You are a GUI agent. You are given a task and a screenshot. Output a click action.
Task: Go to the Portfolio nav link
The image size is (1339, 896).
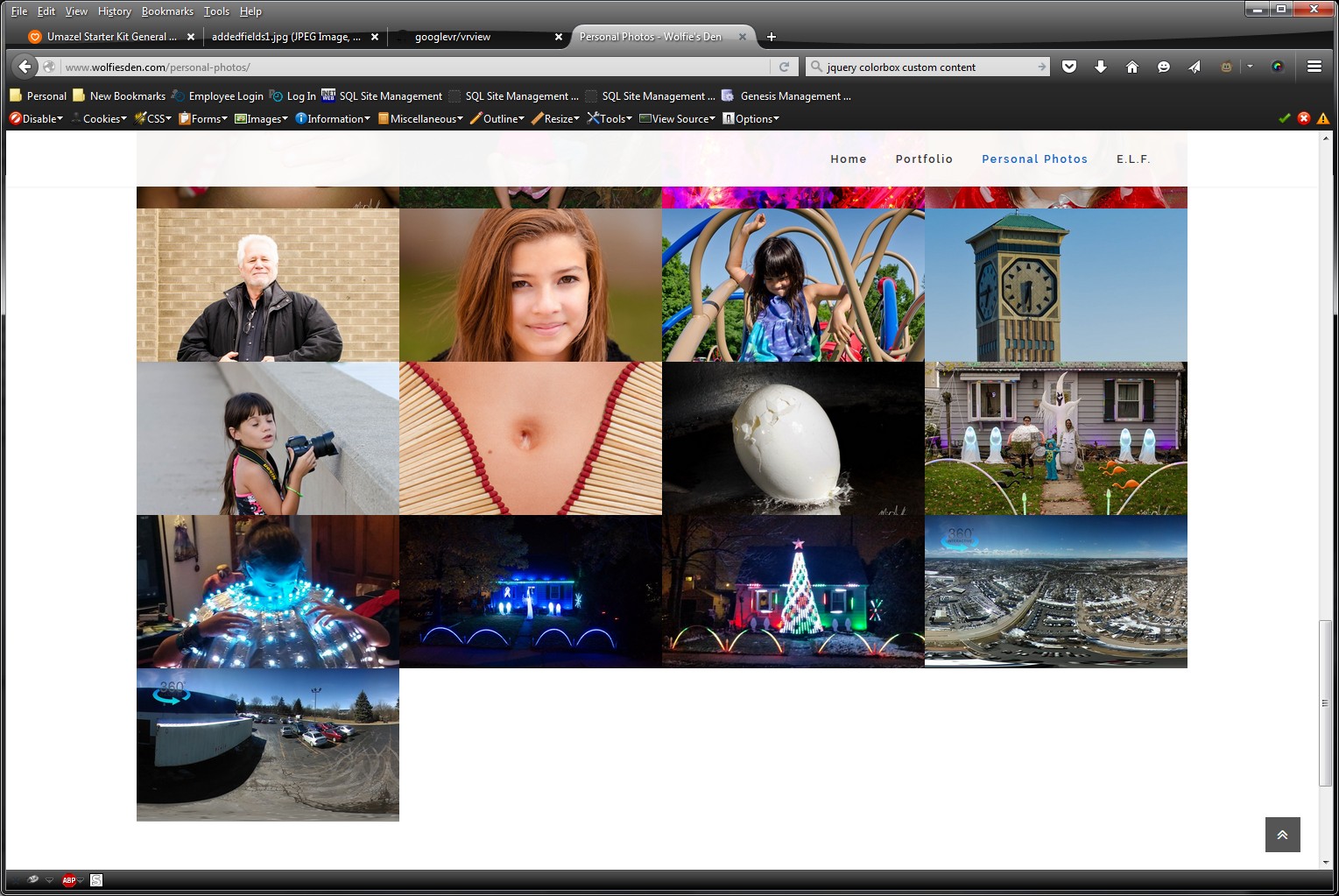coord(924,159)
